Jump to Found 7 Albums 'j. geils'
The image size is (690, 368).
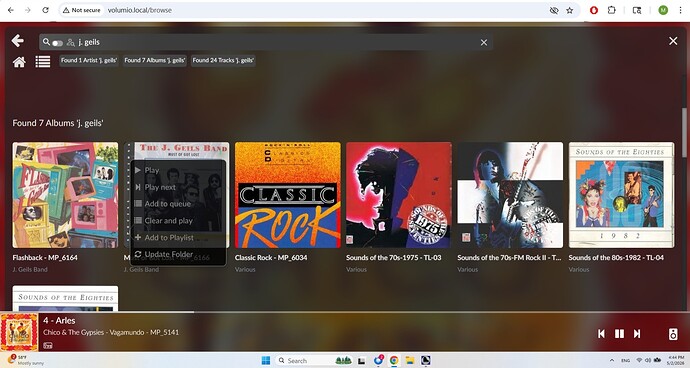154,60
